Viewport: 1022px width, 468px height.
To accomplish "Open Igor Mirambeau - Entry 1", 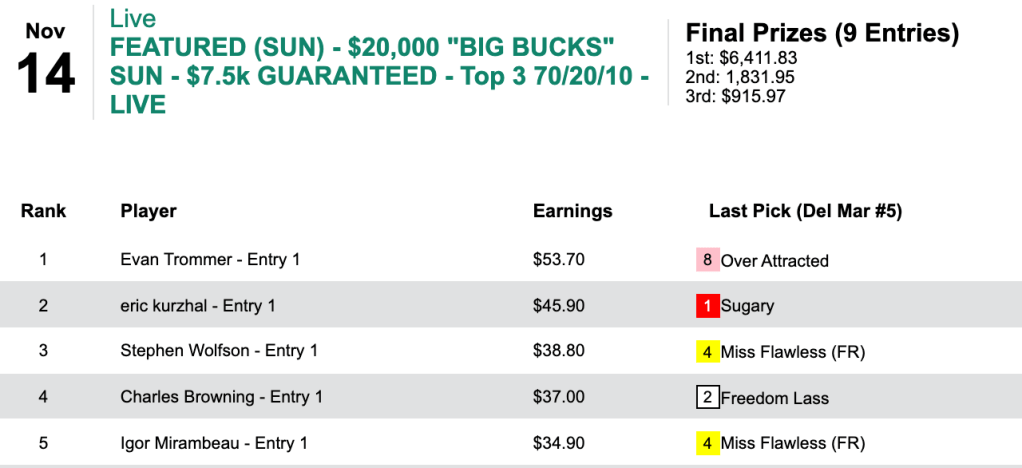I will (x=214, y=443).
